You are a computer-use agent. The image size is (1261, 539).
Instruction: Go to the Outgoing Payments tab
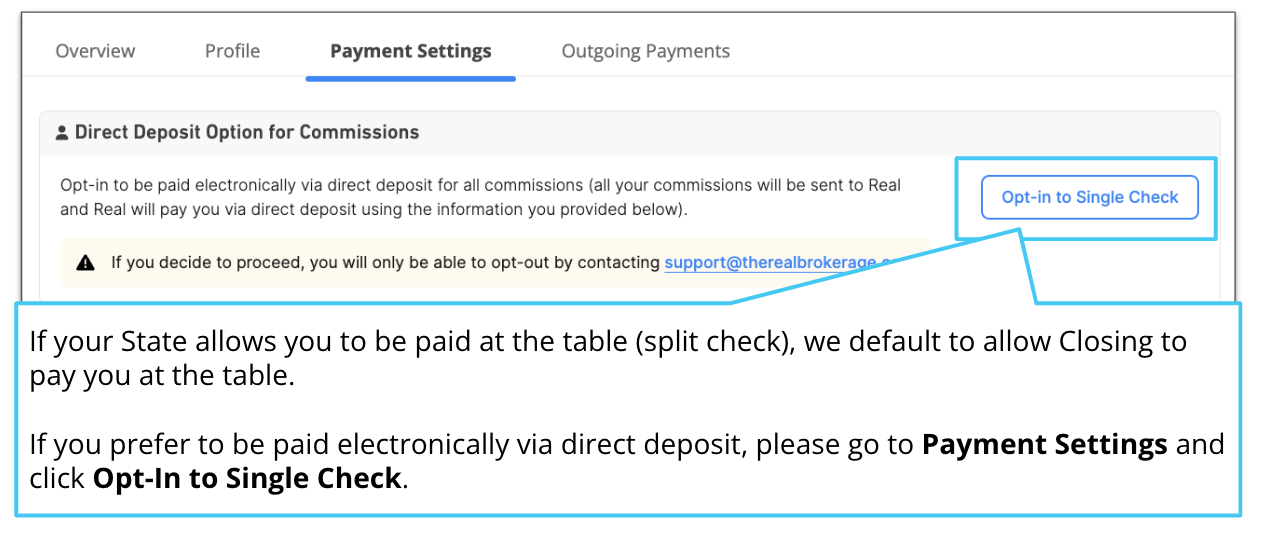[646, 51]
